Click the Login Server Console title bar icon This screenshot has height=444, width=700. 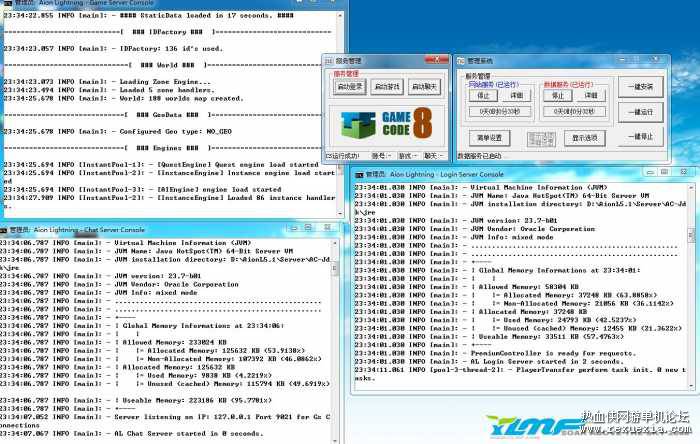click(359, 174)
